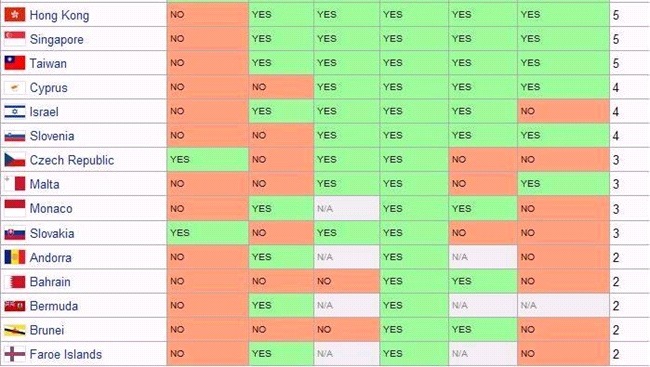Select the red NO cell ending Israel row
Screen dimensions: 650x367
(x=563, y=111)
